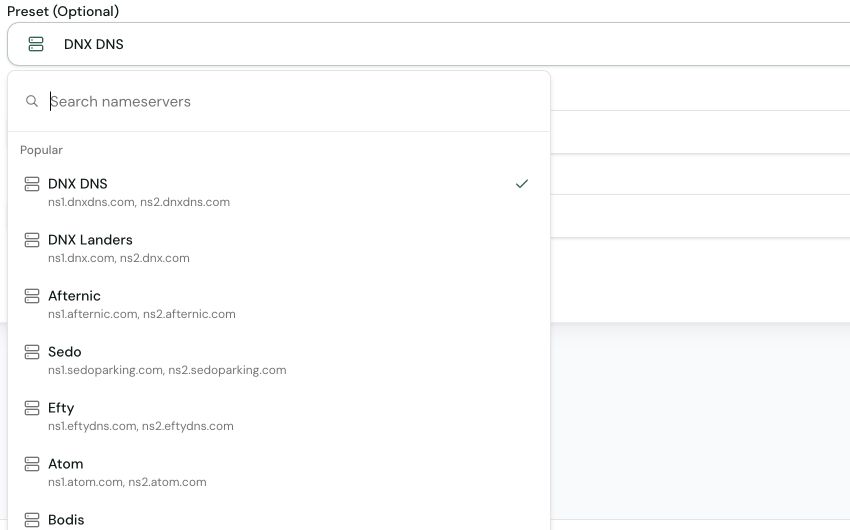Screen dimensions: 850x530
Task: Click the server icon beside Atom
Action: (32, 464)
